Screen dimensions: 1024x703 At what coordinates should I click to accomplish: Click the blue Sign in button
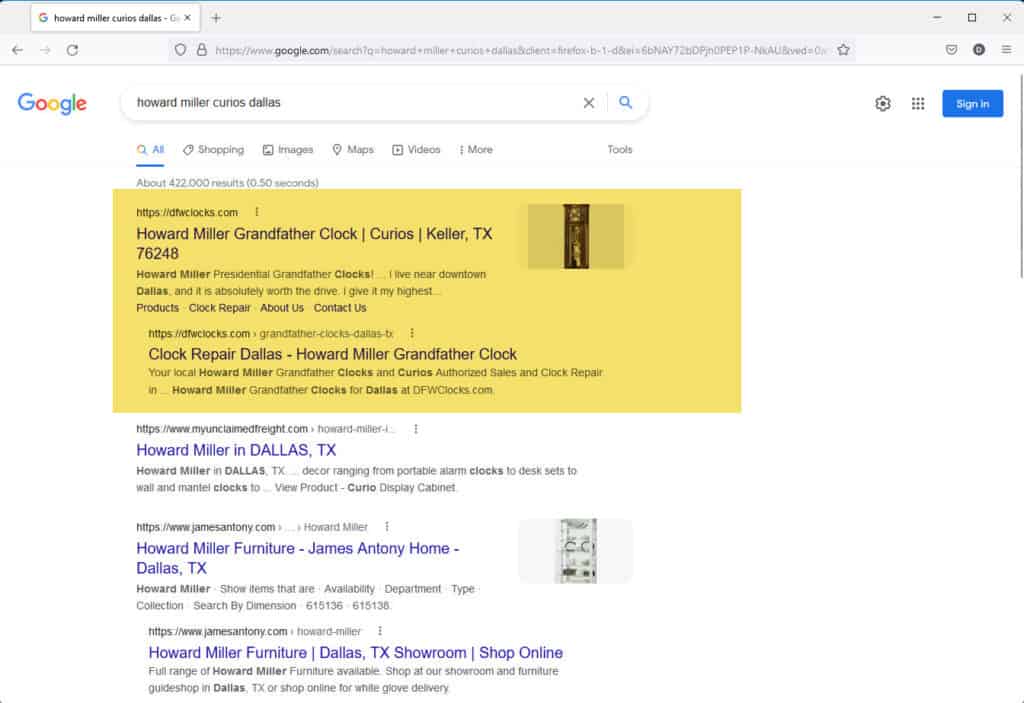972,104
